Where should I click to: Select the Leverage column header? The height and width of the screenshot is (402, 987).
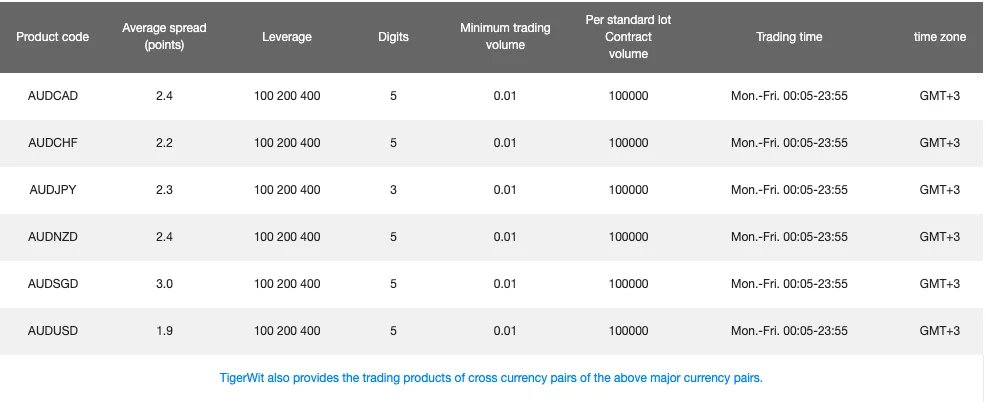(x=287, y=37)
